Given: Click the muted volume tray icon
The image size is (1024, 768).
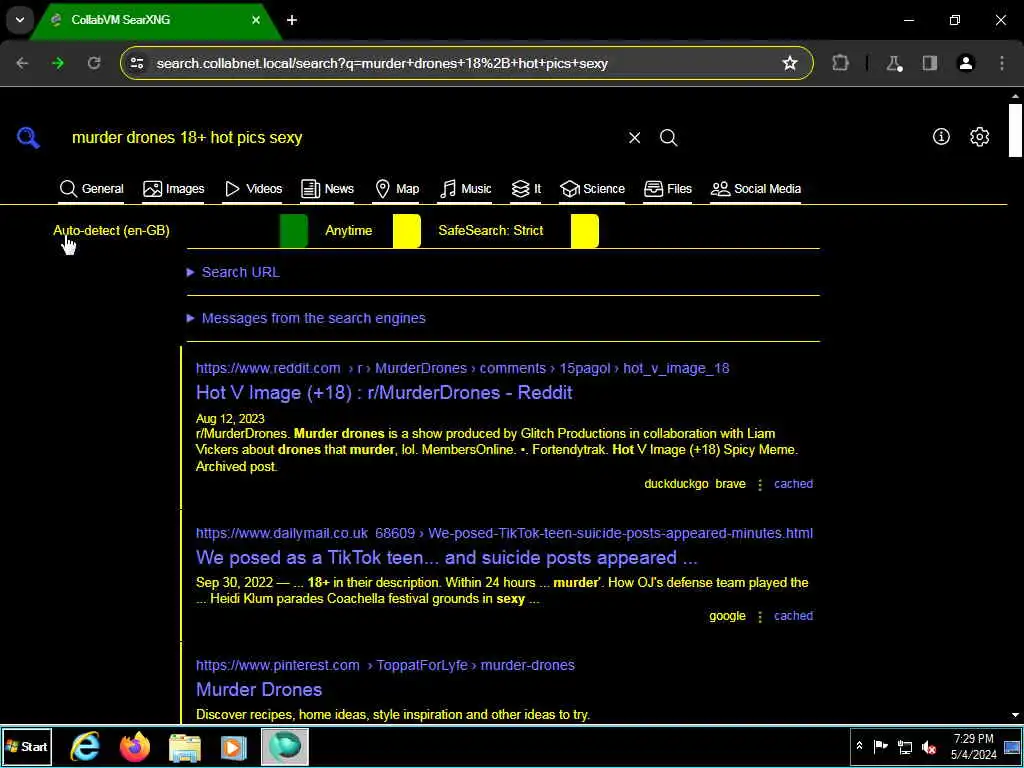Looking at the screenshot, I should point(929,746).
